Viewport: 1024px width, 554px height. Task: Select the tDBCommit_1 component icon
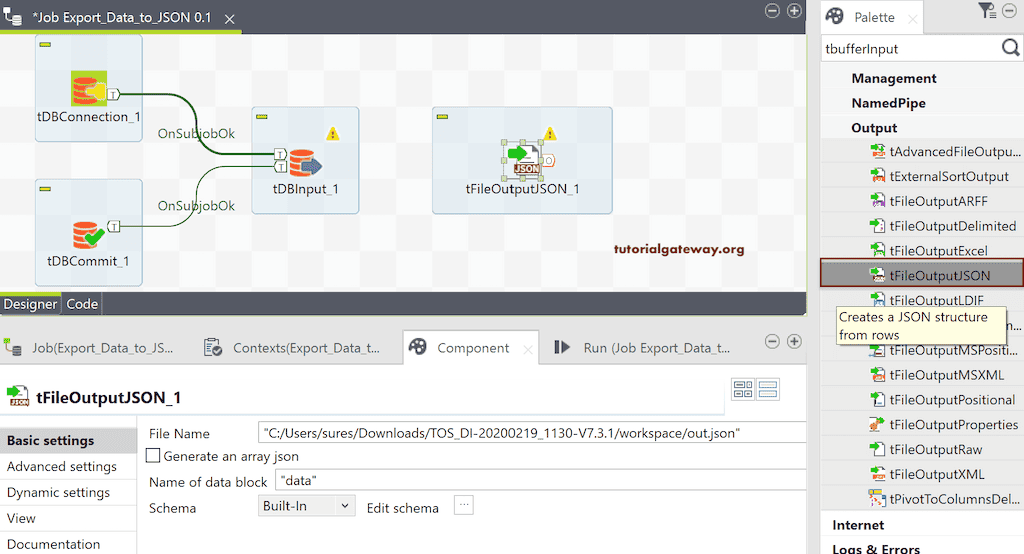click(x=88, y=235)
